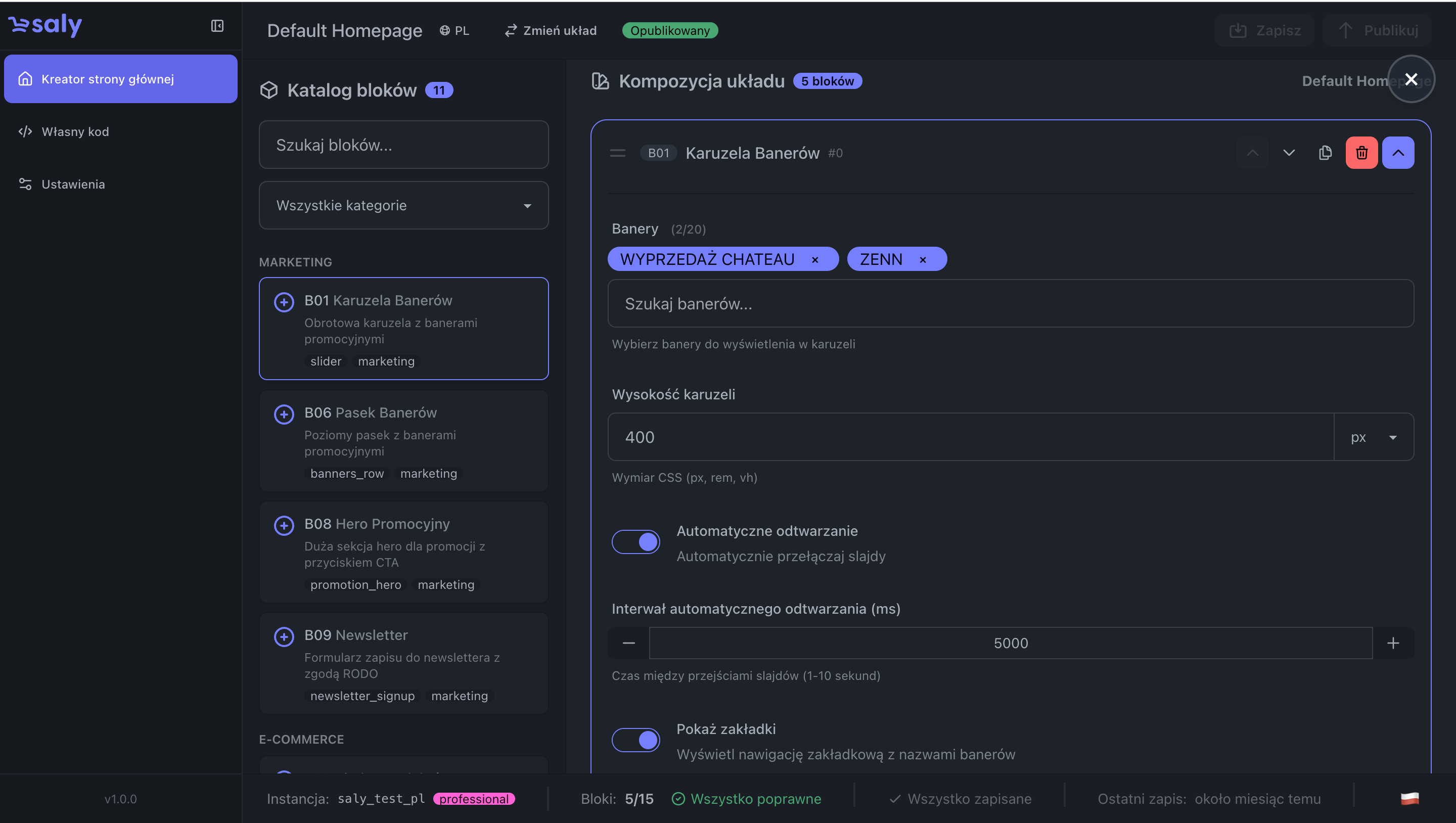Toggle Pokaż zakładki switch

635,740
